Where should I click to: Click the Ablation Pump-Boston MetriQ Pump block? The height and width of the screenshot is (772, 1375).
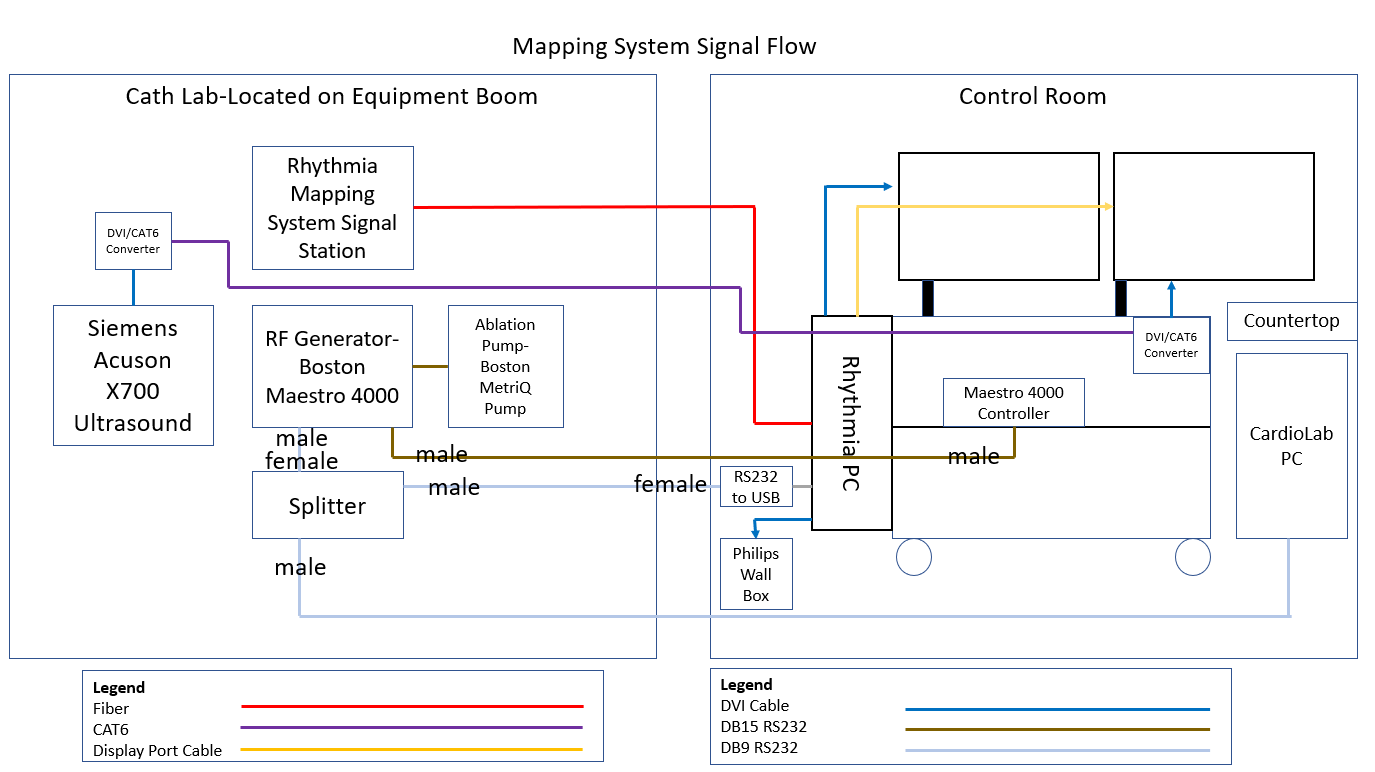(505, 366)
